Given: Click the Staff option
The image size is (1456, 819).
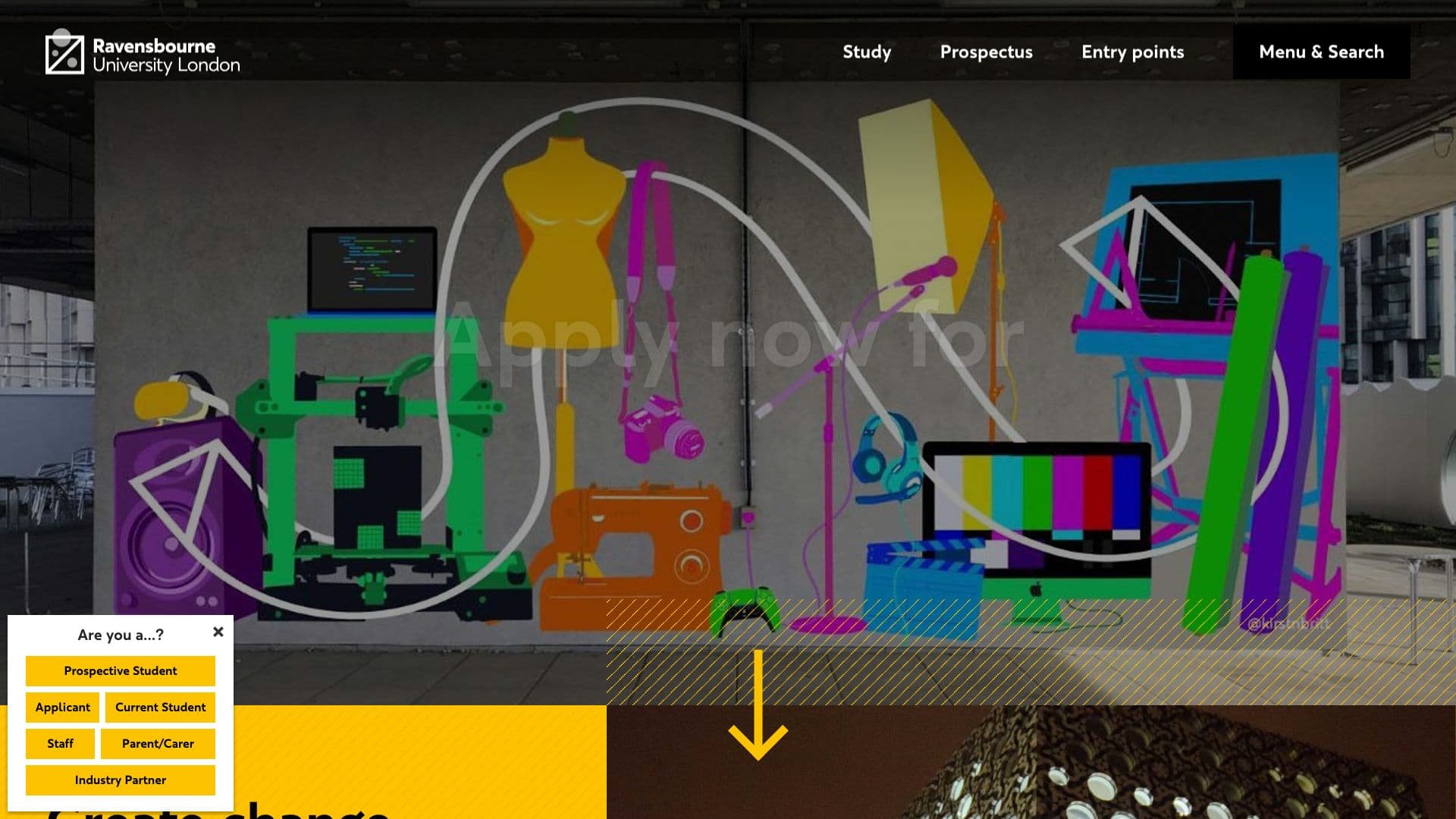Looking at the screenshot, I should (60, 743).
